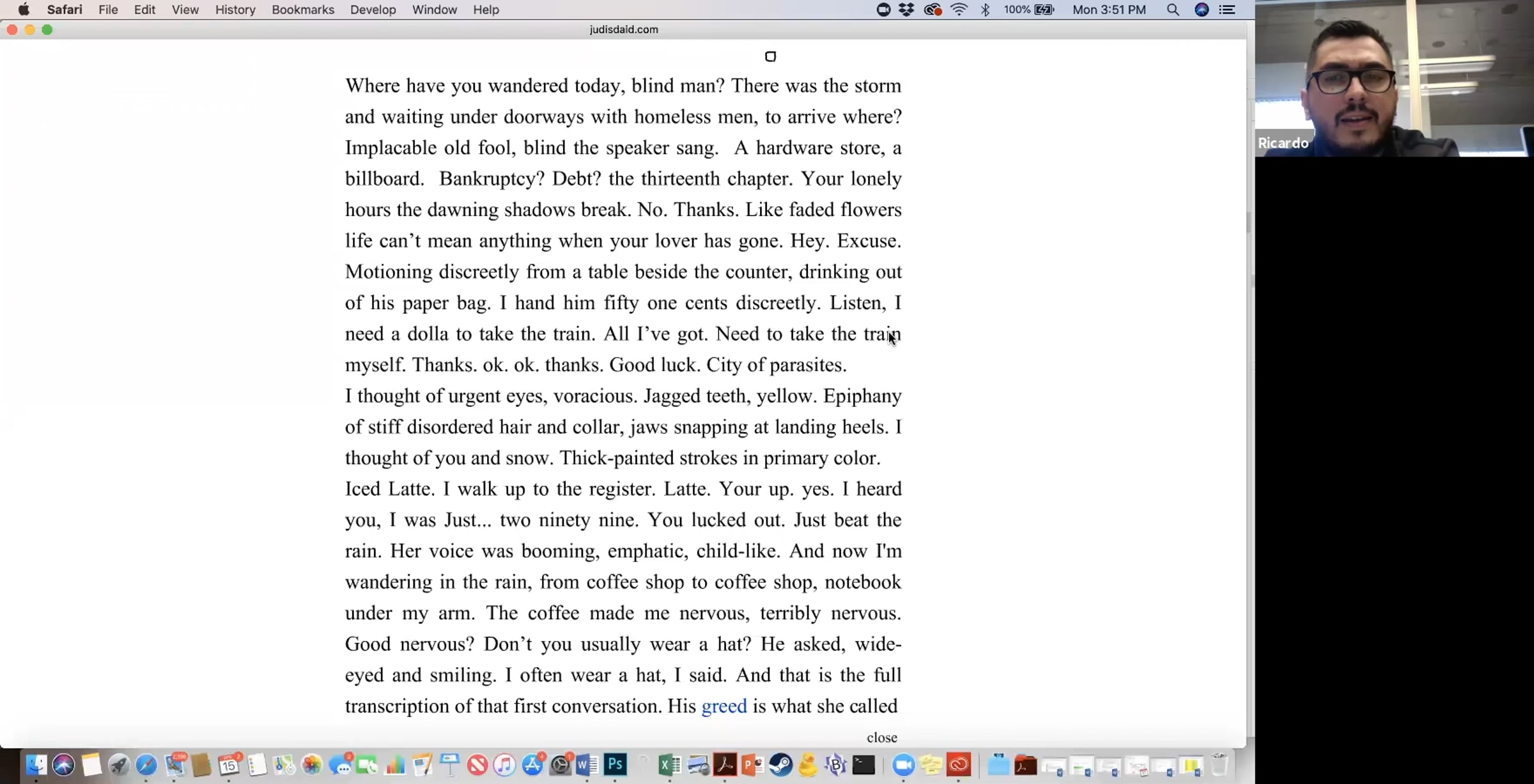Image resolution: width=1534 pixels, height=784 pixels.
Task: Open Excel from the dock
Action: coord(669,765)
